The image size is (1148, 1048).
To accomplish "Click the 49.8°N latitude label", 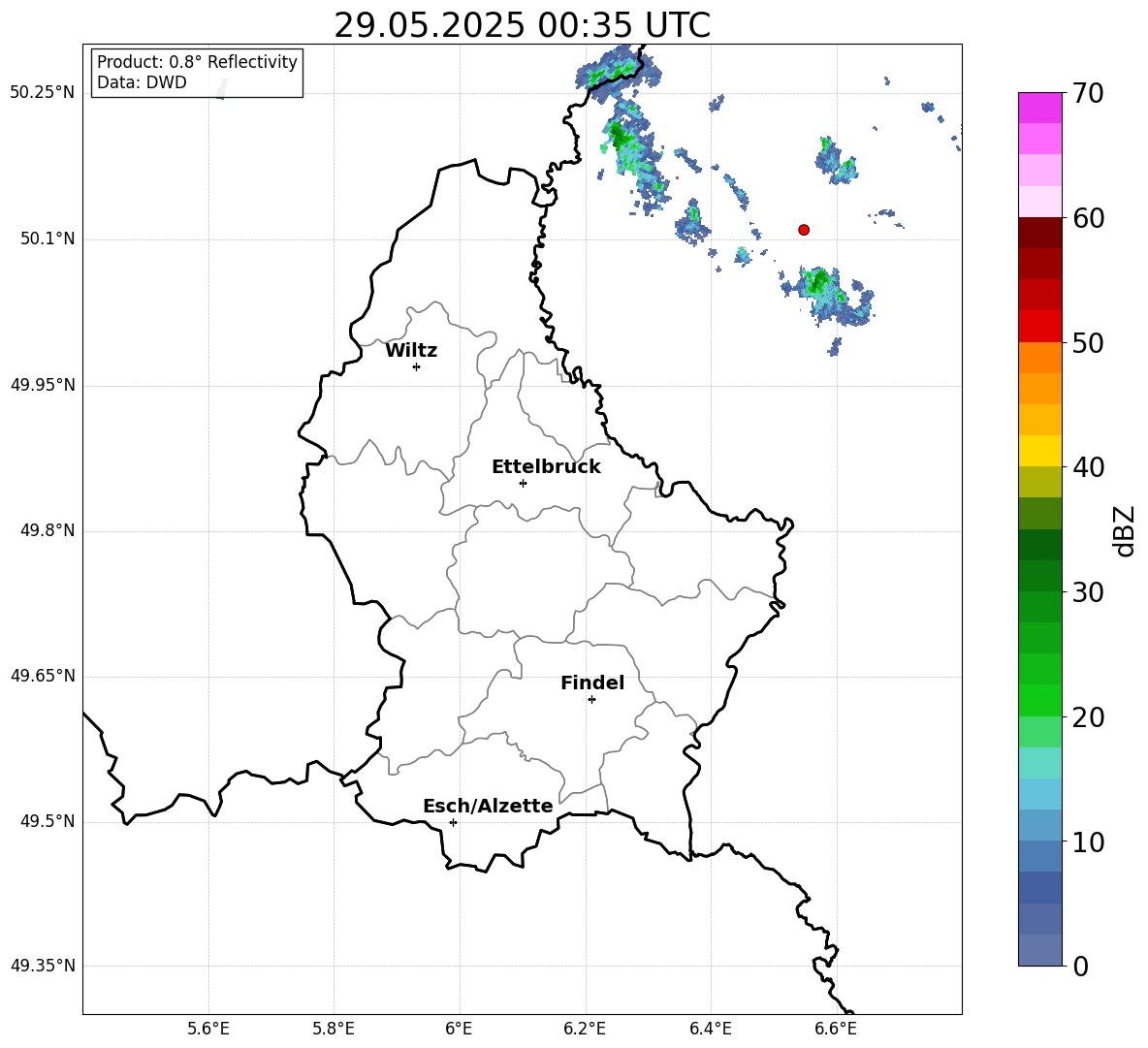I will point(48,530).
